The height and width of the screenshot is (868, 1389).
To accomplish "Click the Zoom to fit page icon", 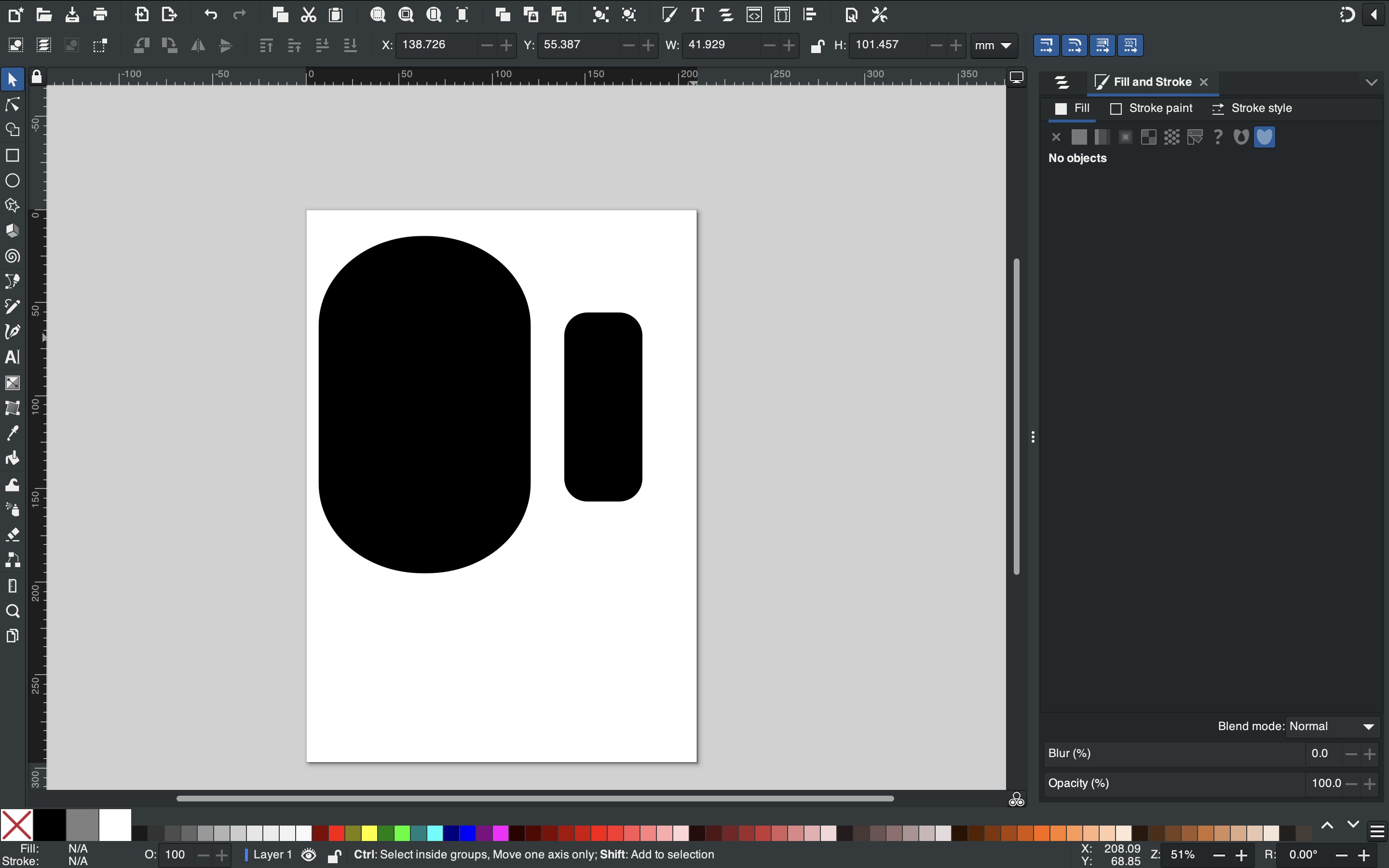I will pos(434,15).
